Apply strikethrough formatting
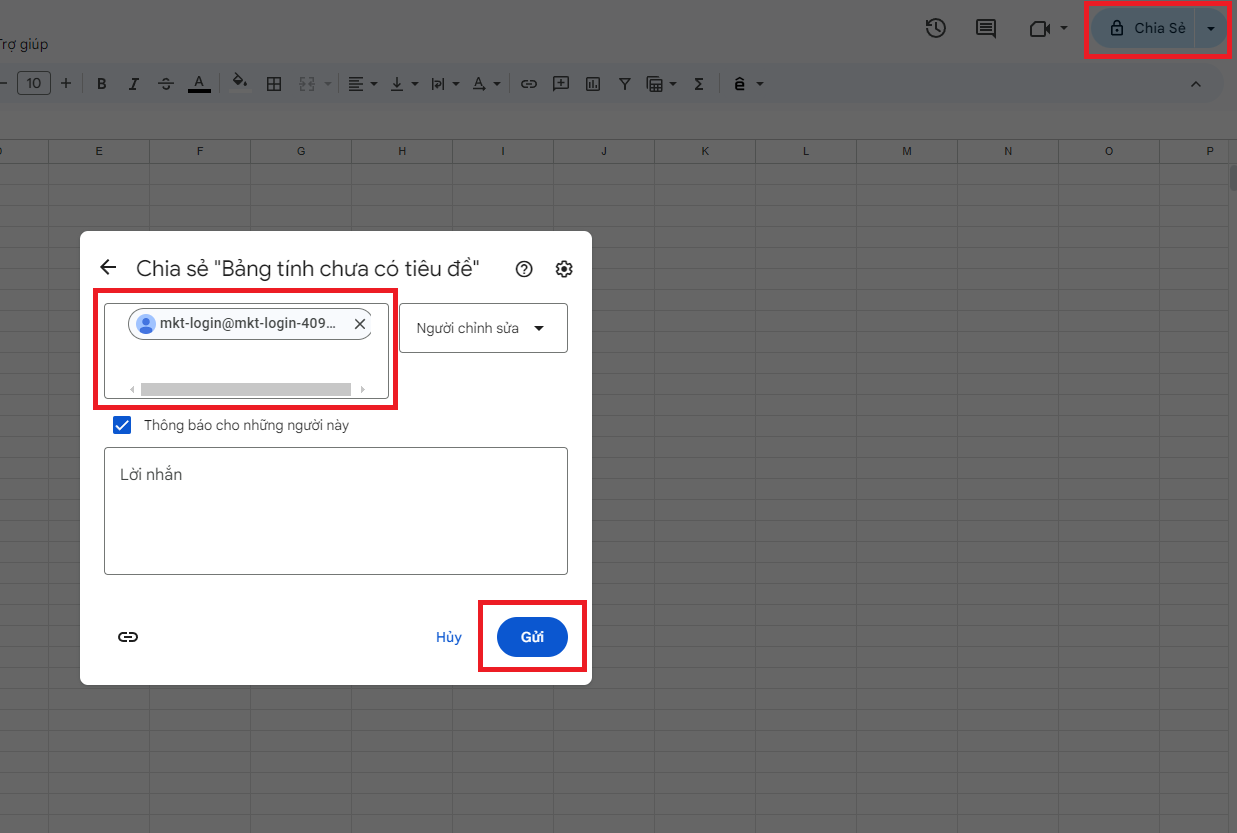This screenshot has width=1237, height=833. click(x=165, y=83)
